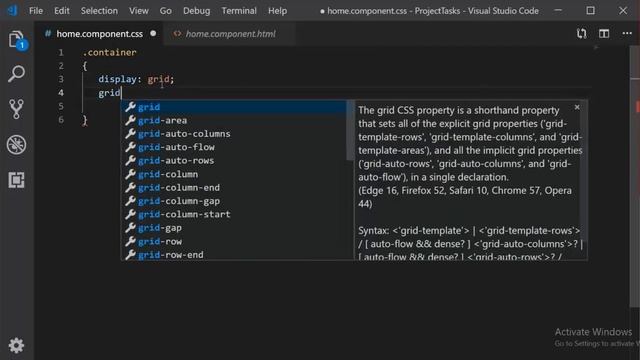Select the grid-auto-rows suggestion
Viewport: 640px width, 360px height.
[x=235, y=161]
